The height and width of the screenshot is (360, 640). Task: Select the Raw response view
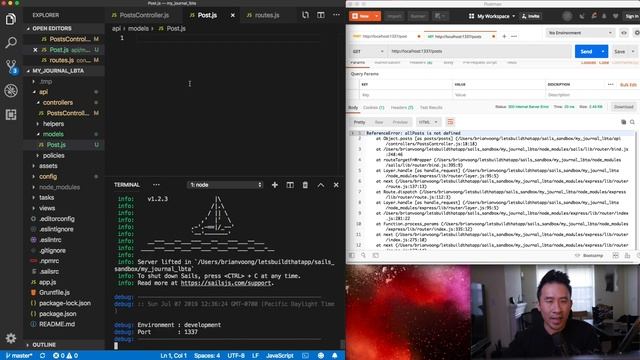coord(379,122)
